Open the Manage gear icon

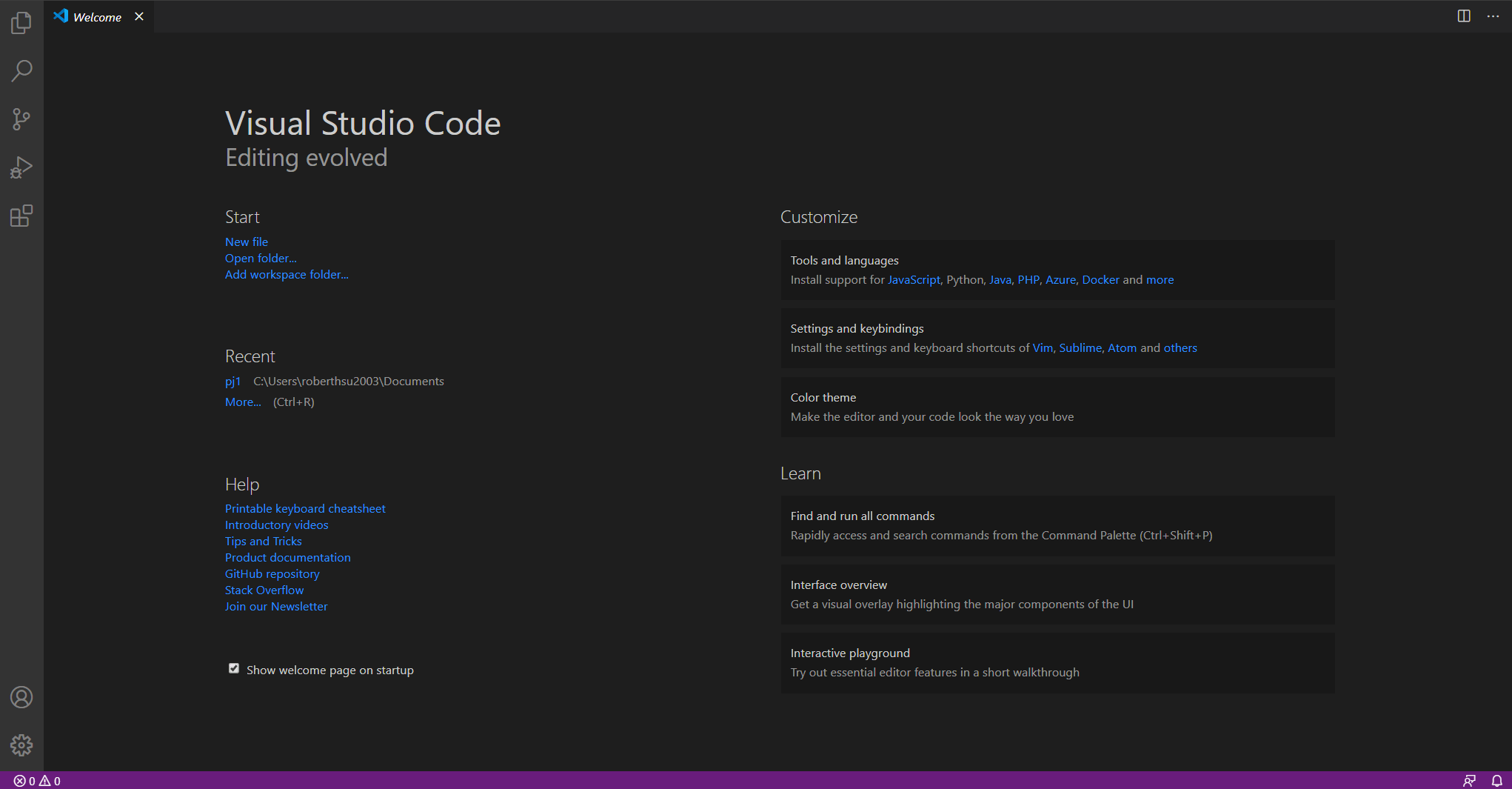click(21, 745)
